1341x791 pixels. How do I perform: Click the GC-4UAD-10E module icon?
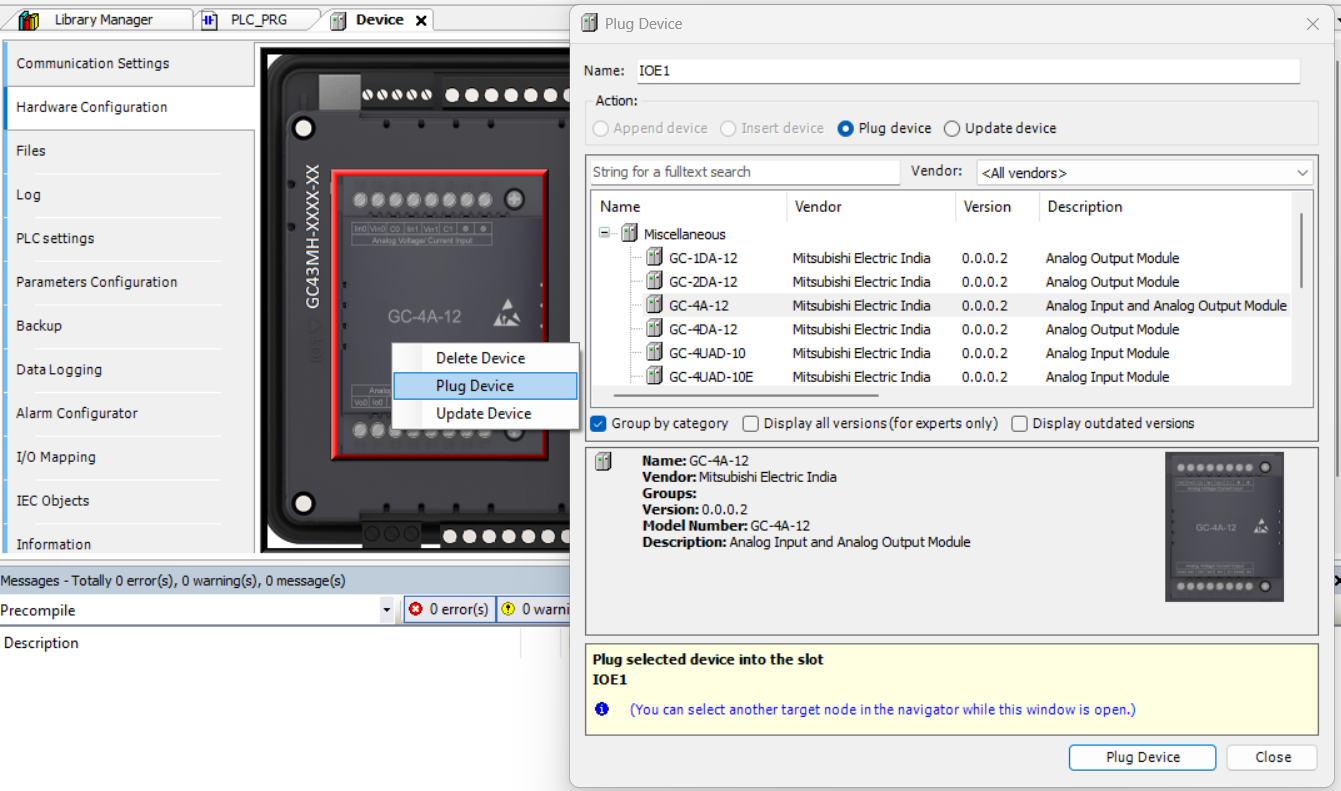coord(654,376)
